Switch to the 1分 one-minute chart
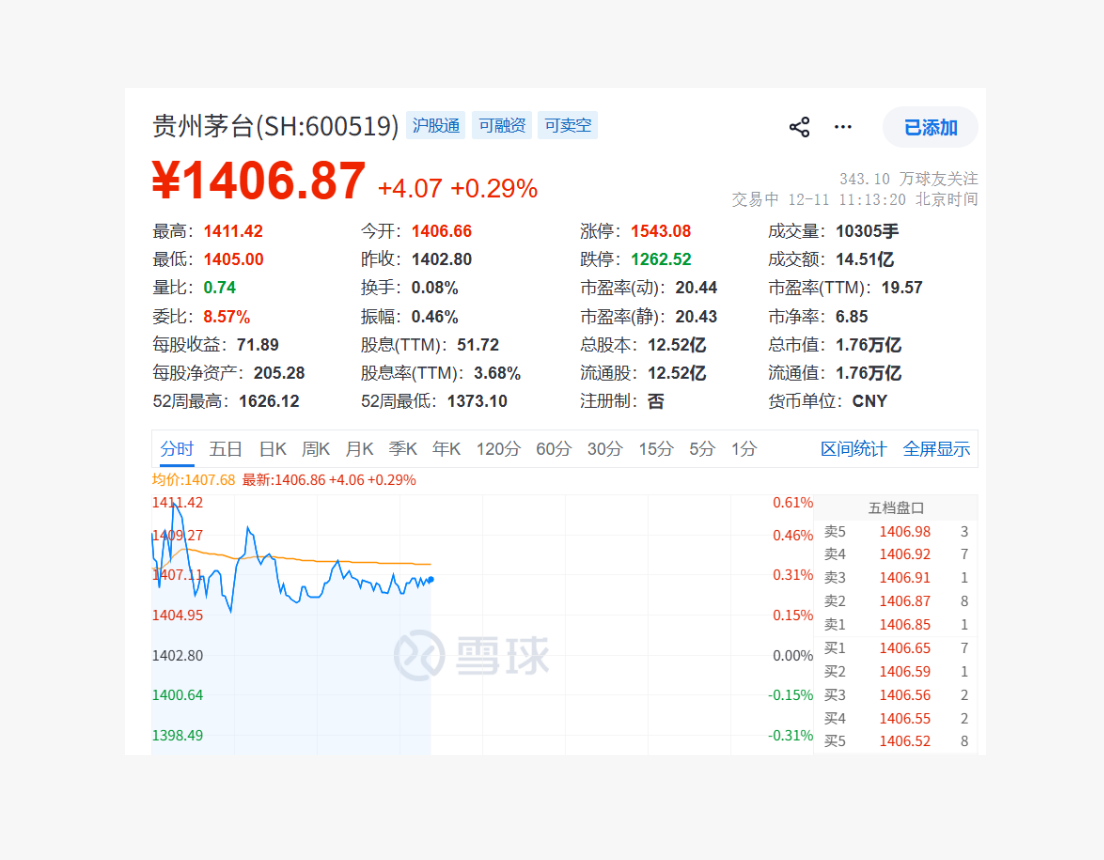Viewport: 1104px width, 860px height. click(x=742, y=449)
